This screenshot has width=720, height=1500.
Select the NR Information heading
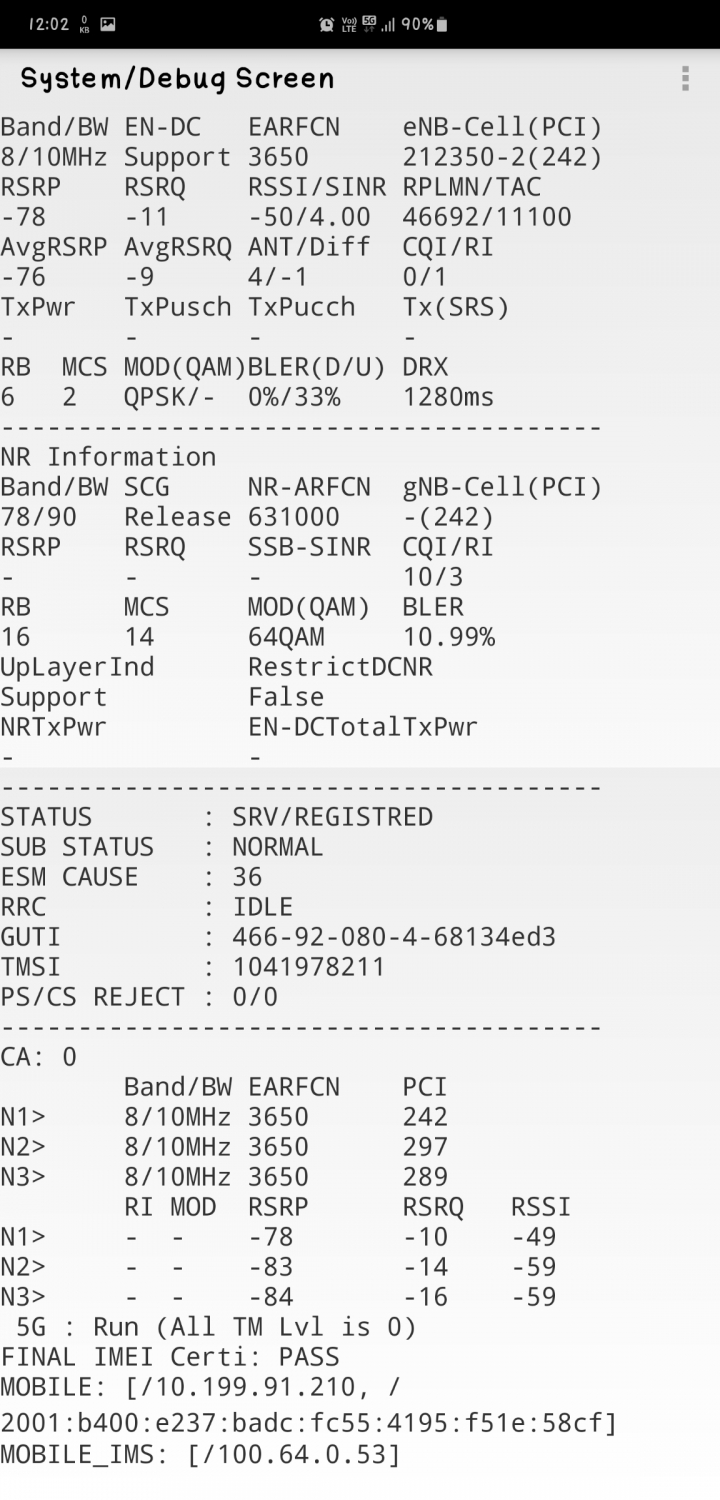pyautogui.click(x=108, y=457)
